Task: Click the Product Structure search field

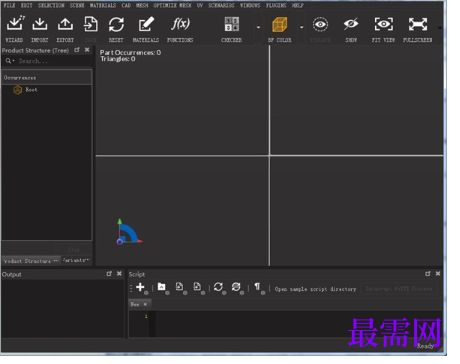Action: pos(53,61)
